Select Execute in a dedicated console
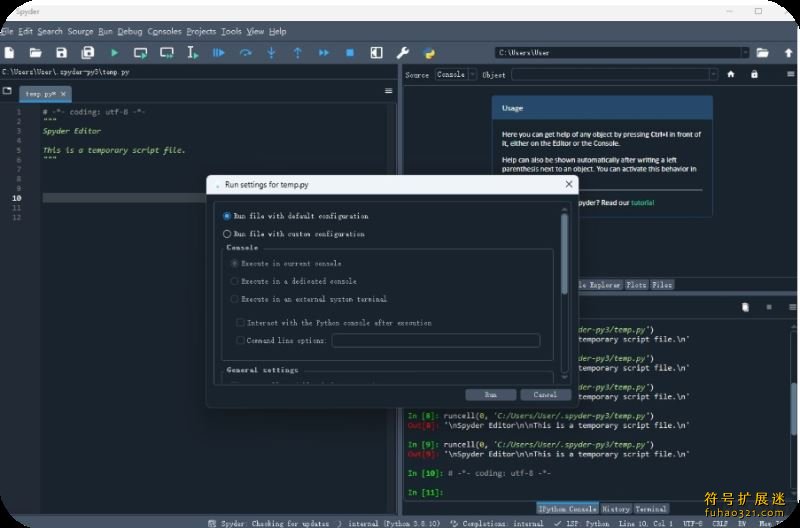800x528 pixels. point(294,282)
